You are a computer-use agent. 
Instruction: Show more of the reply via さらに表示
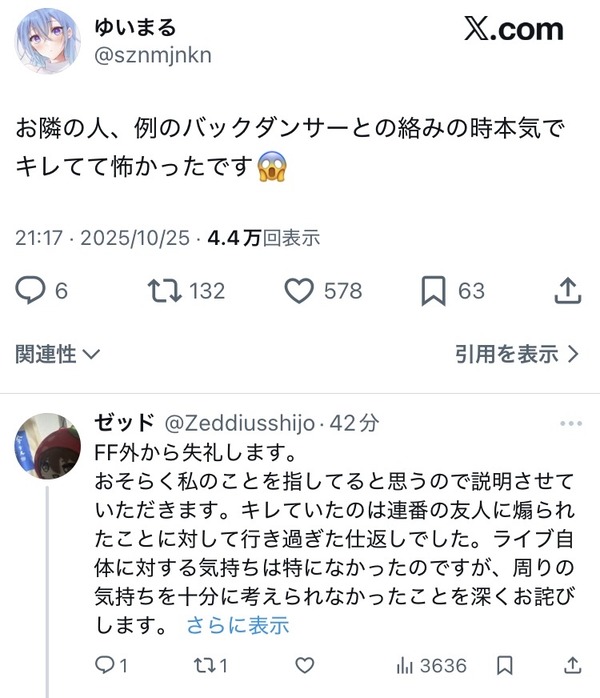click(x=238, y=625)
